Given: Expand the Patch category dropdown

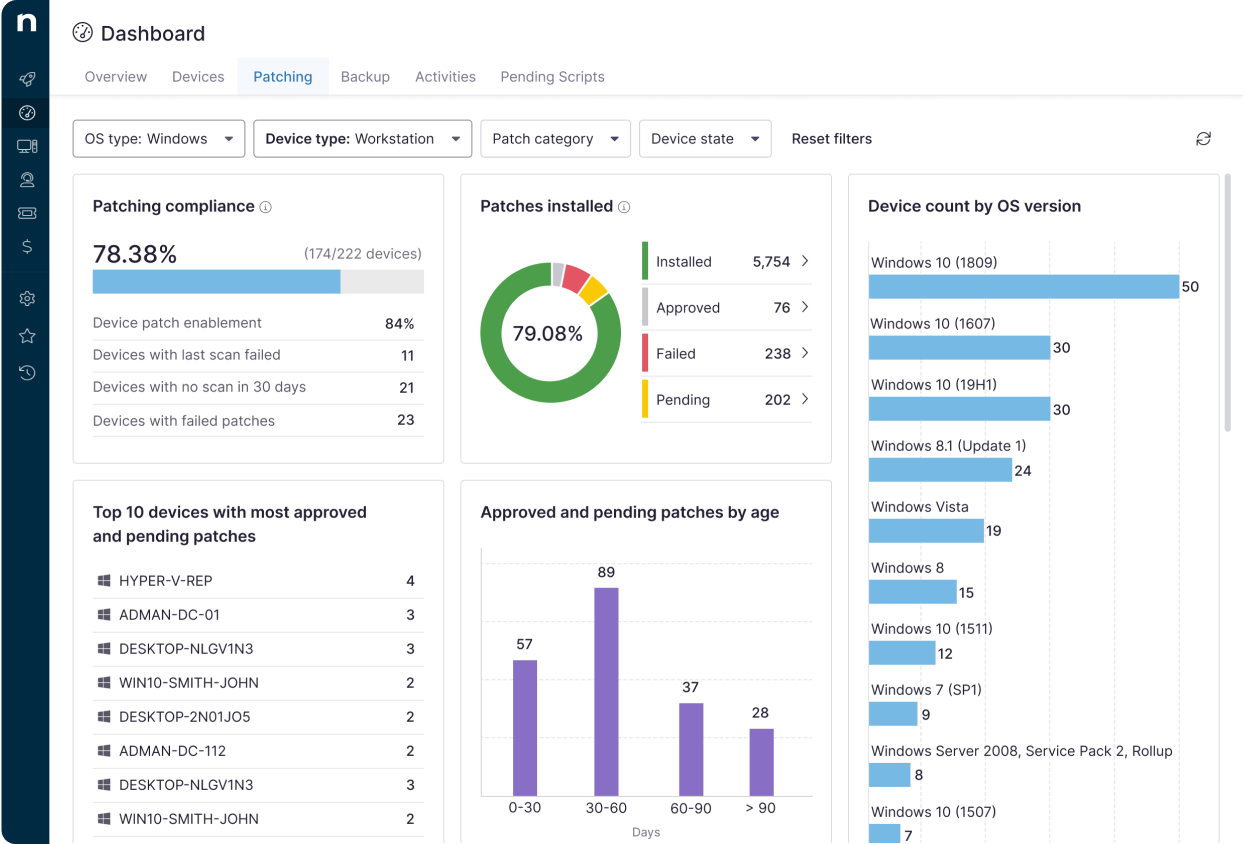Looking at the screenshot, I should (x=555, y=139).
